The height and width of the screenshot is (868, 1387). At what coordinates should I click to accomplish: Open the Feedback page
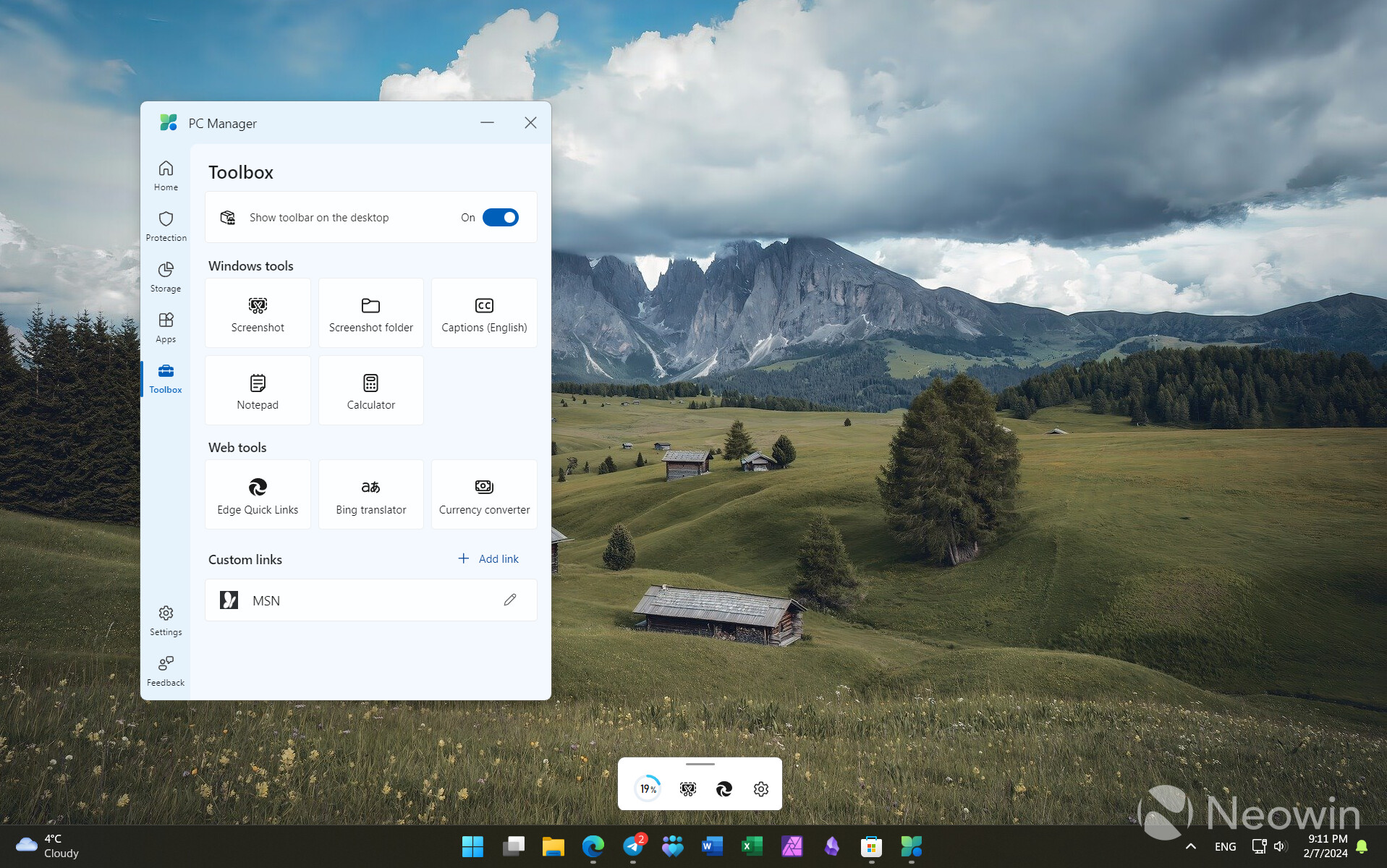166,671
